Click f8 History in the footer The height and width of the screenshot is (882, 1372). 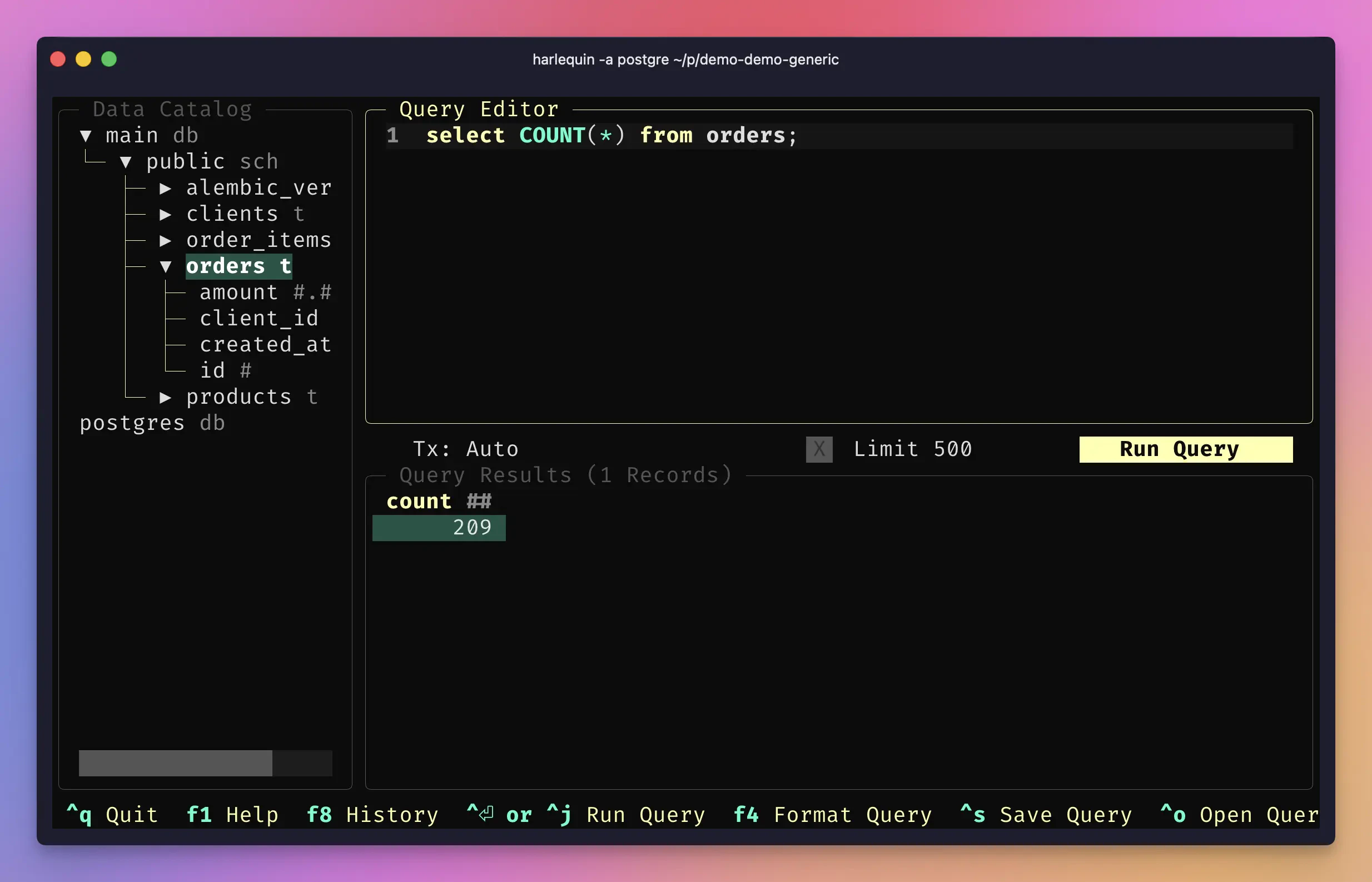click(x=372, y=814)
